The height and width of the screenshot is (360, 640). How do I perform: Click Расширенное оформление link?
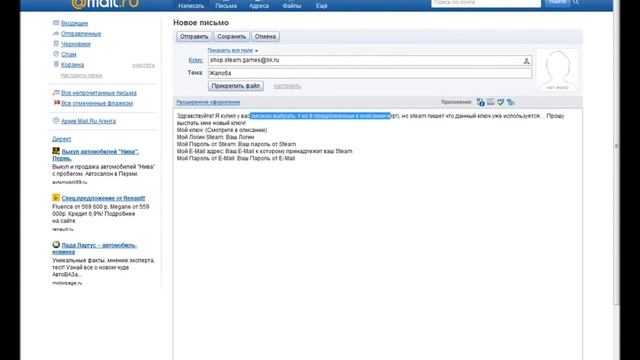click(x=208, y=102)
